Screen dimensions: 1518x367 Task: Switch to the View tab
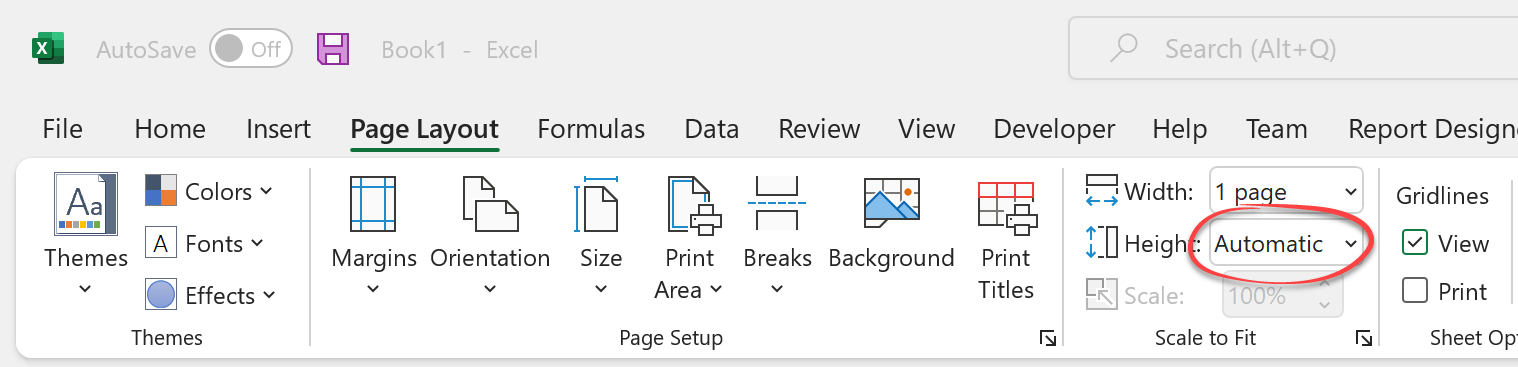(926, 129)
